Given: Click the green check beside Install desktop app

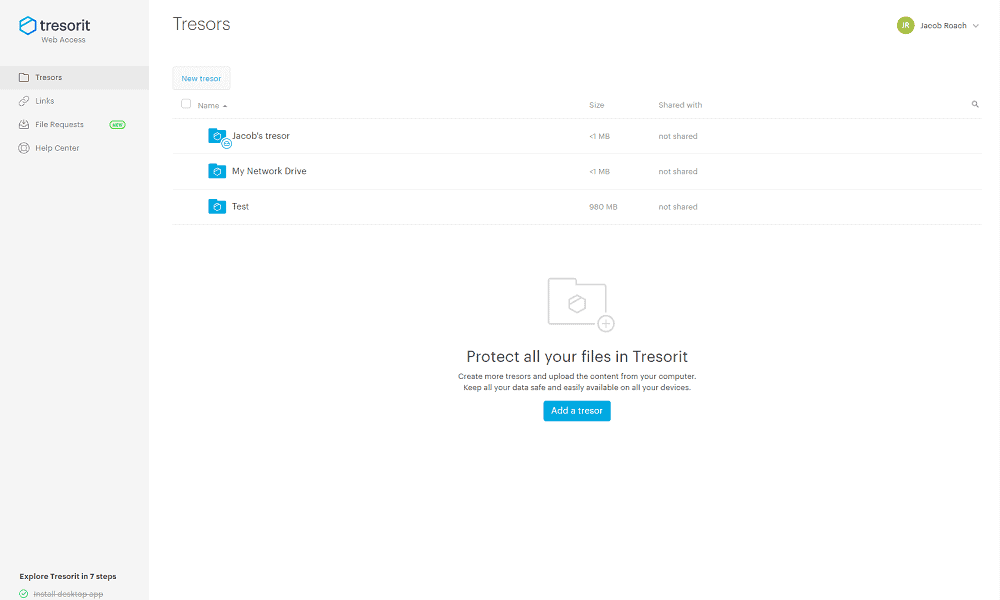Looking at the screenshot, I should click(24, 594).
